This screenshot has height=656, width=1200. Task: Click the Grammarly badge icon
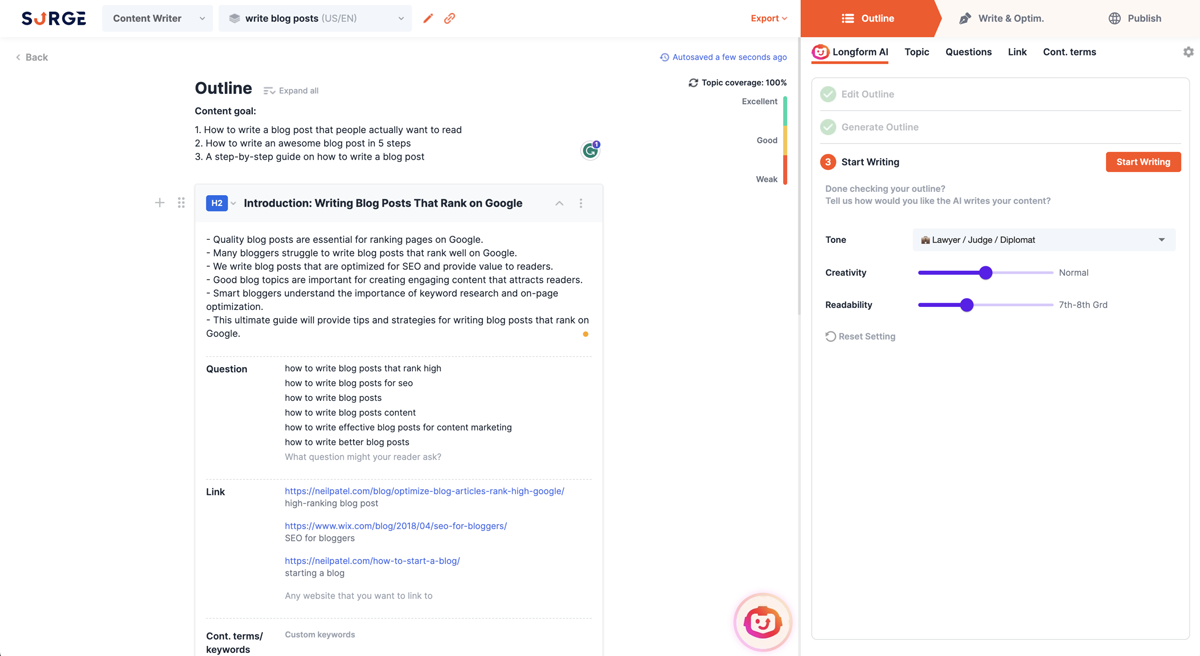tap(591, 150)
